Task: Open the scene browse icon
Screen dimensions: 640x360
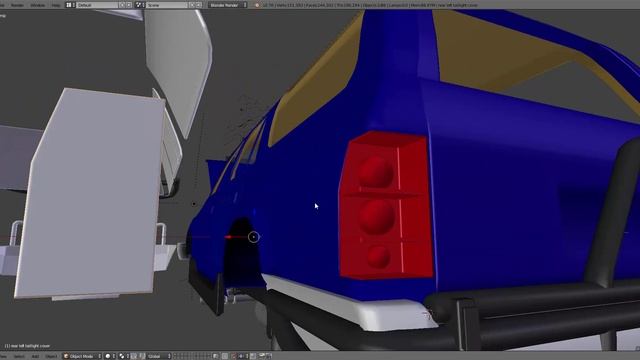Action: click(140, 5)
